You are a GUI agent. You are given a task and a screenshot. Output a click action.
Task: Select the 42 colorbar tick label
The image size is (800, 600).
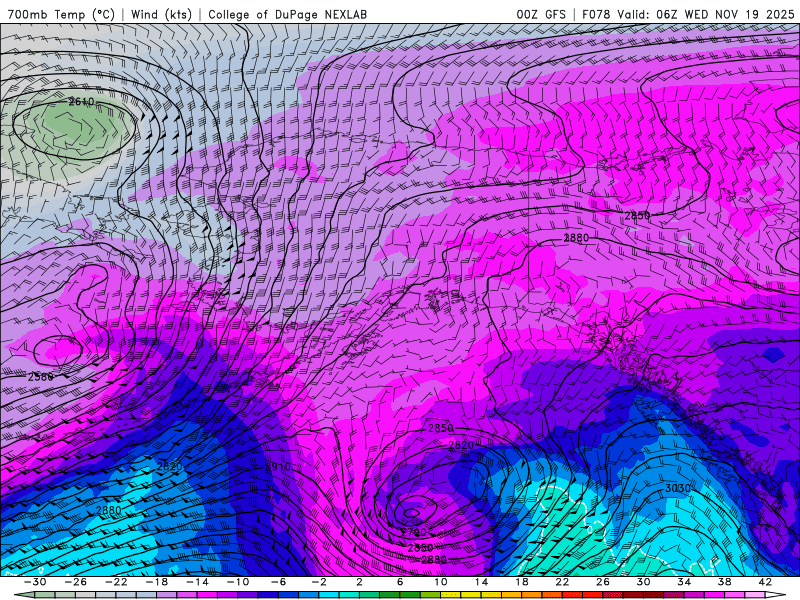click(765, 582)
